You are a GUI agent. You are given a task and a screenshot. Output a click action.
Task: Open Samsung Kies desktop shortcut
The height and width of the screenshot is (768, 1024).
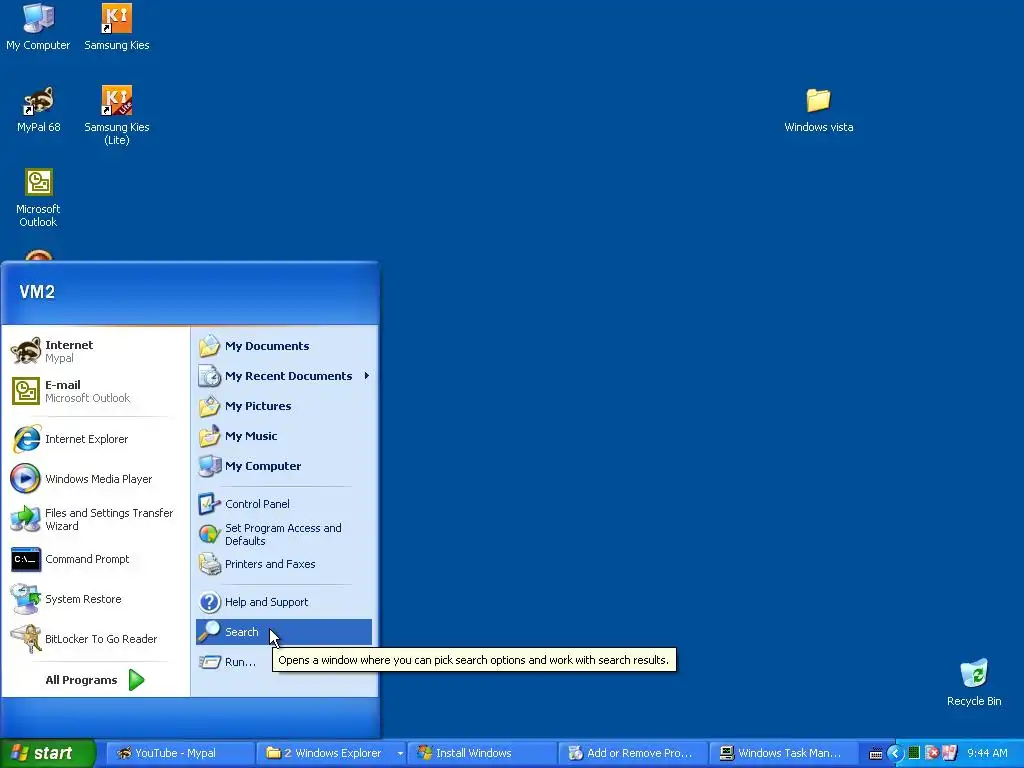(x=116, y=26)
